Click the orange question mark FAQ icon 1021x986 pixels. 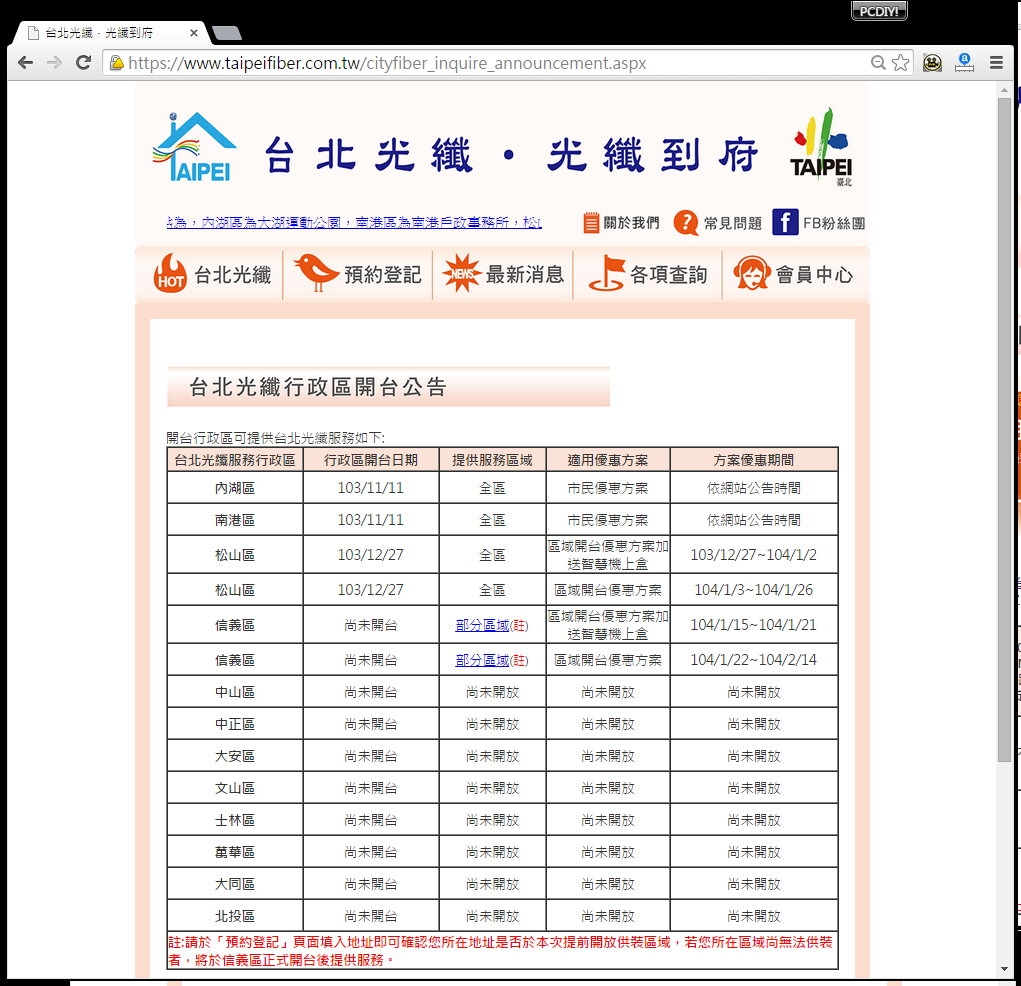pyautogui.click(x=686, y=223)
